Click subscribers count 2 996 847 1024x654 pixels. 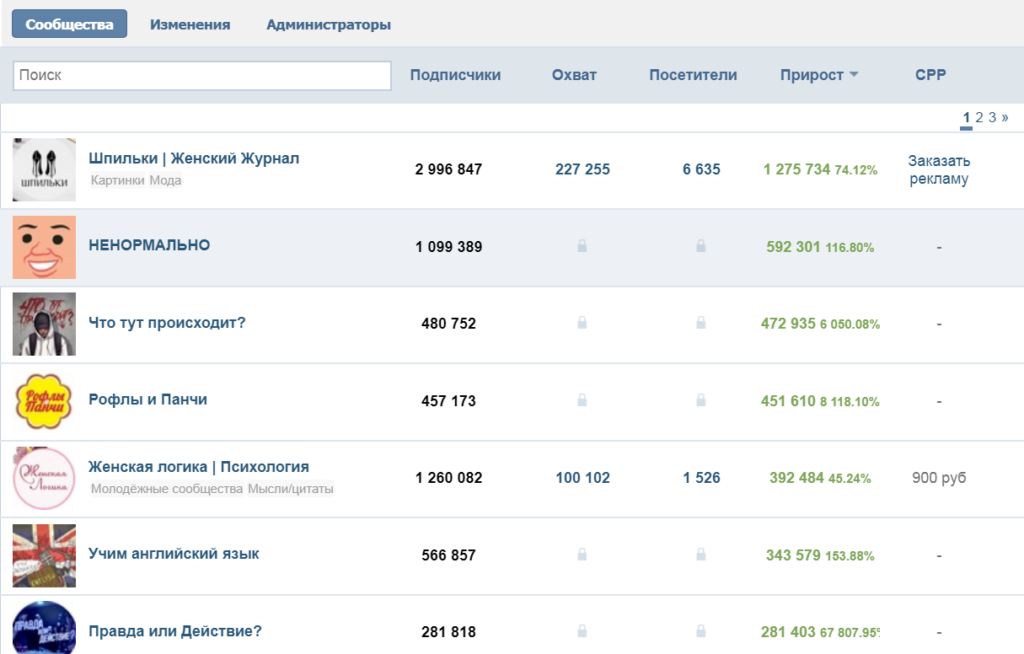[449, 170]
